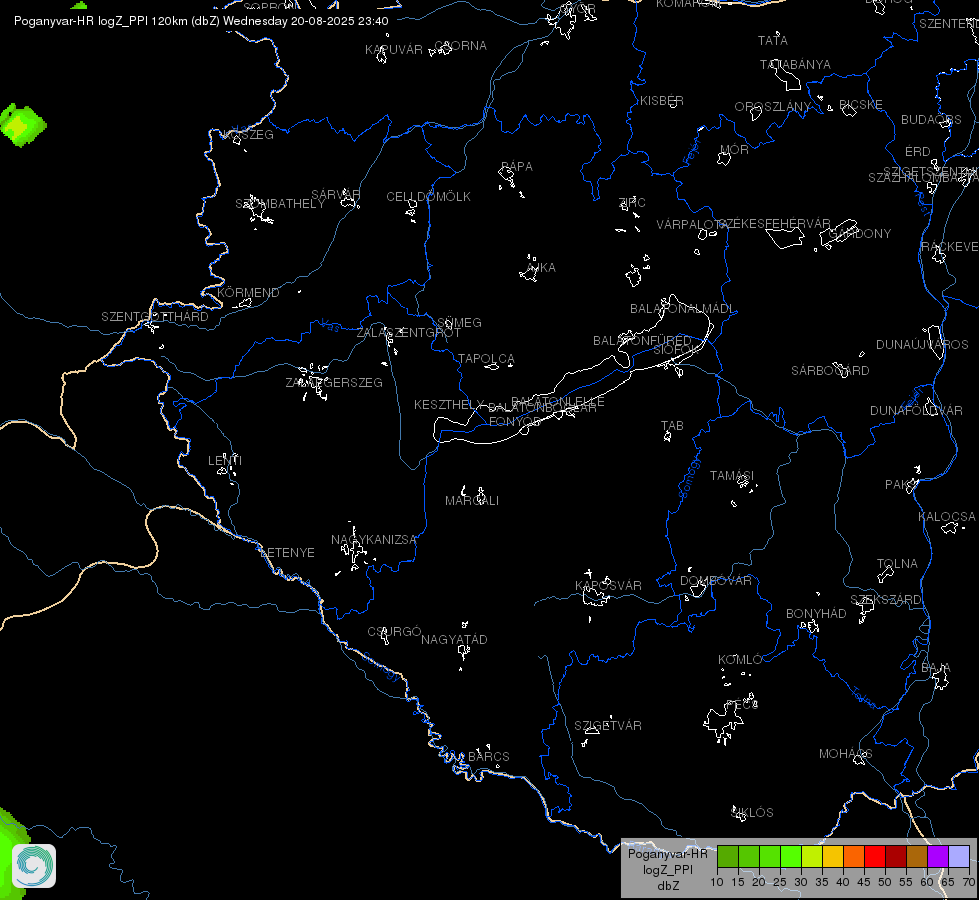Image resolution: width=979 pixels, height=900 pixels.
Task: Click the radar title text with date 20-08-2025
Action: point(201,21)
